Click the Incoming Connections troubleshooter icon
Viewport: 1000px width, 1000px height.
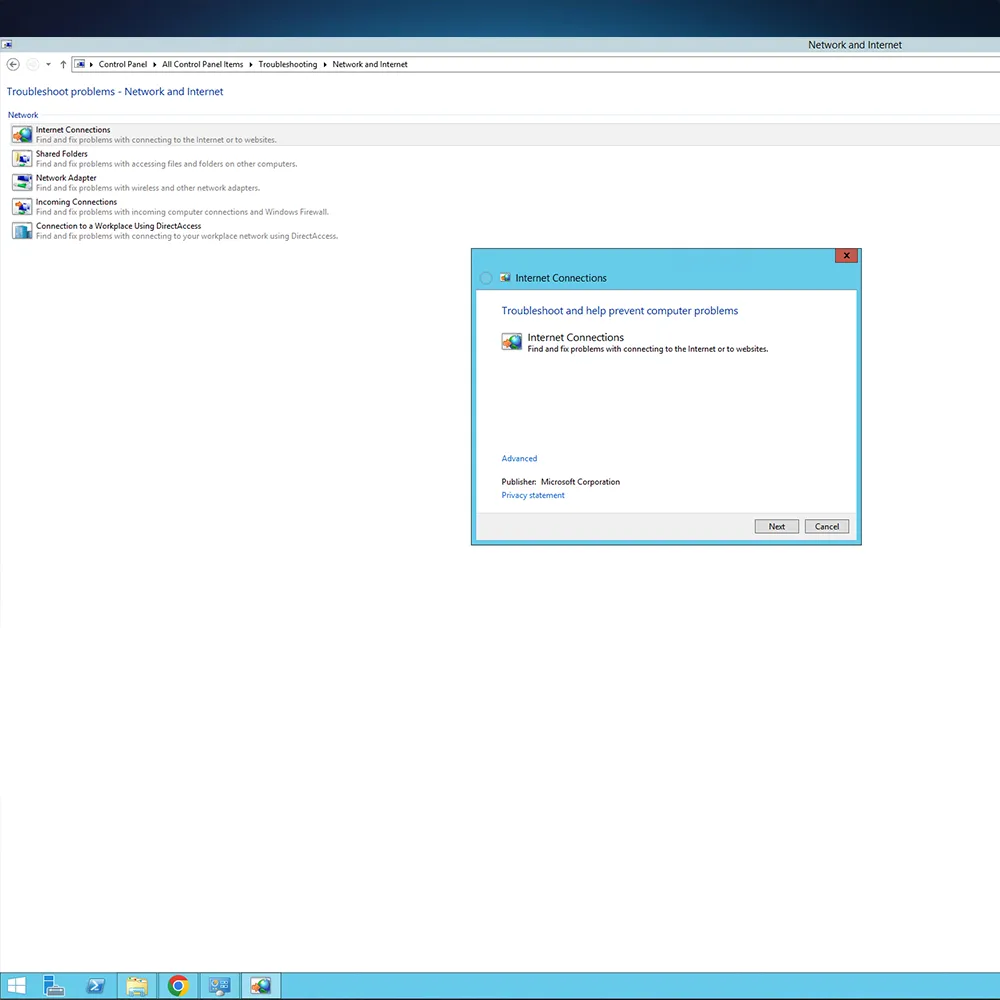coord(21,206)
